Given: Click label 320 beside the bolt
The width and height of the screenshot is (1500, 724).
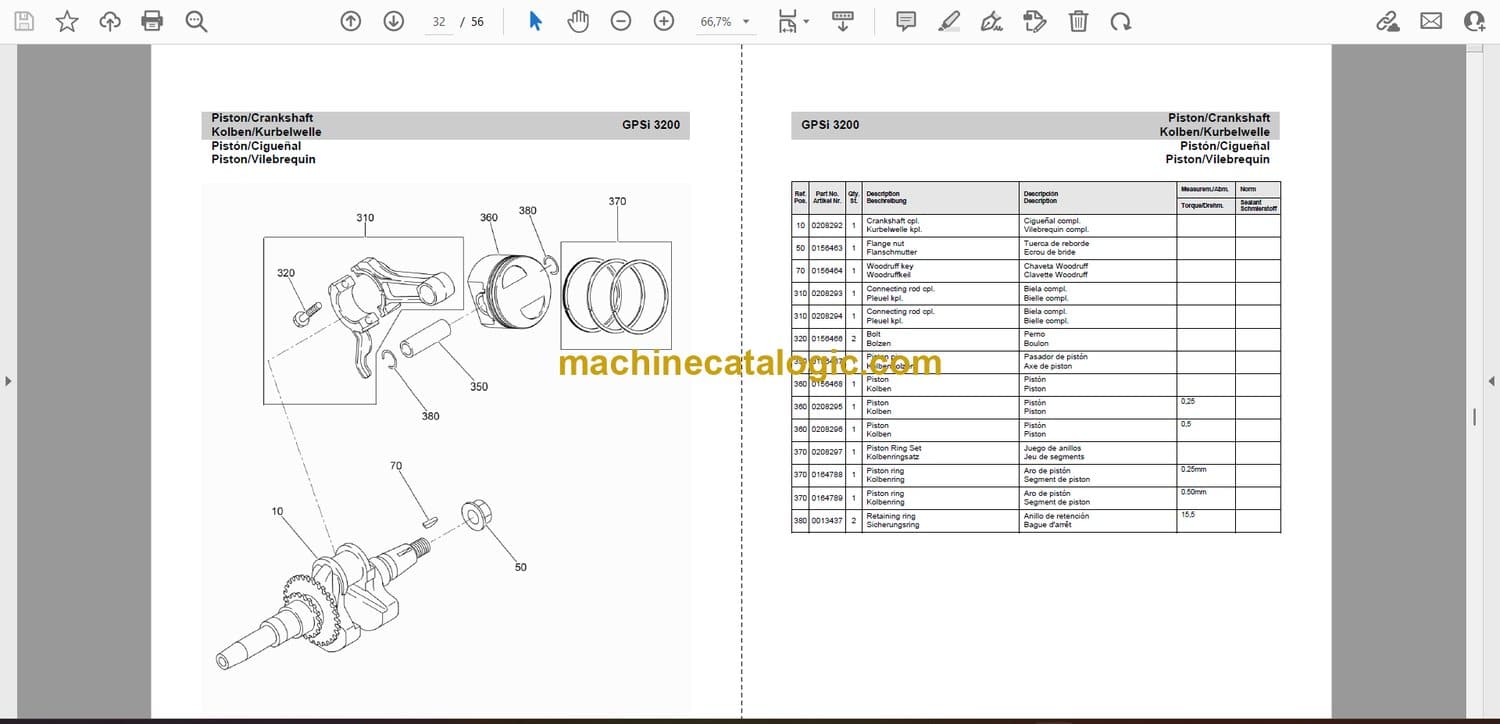Looking at the screenshot, I should pyautogui.click(x=286, y=273).
